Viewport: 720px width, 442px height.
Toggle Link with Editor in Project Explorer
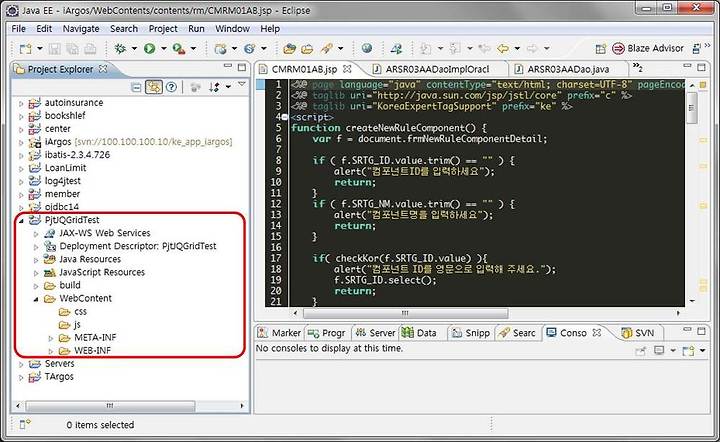click(153, 87)
